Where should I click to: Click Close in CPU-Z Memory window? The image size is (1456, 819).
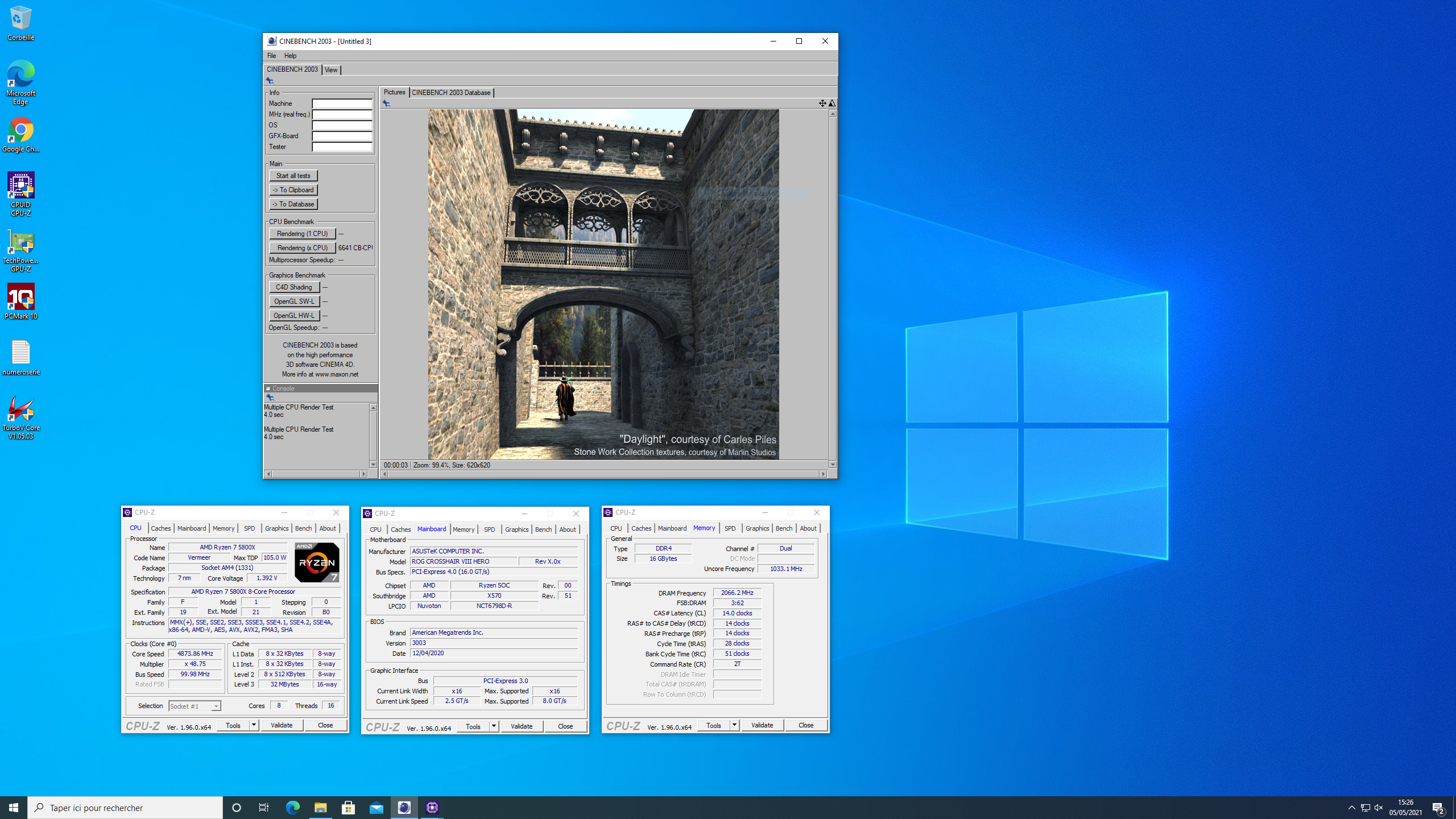(806, 725)
